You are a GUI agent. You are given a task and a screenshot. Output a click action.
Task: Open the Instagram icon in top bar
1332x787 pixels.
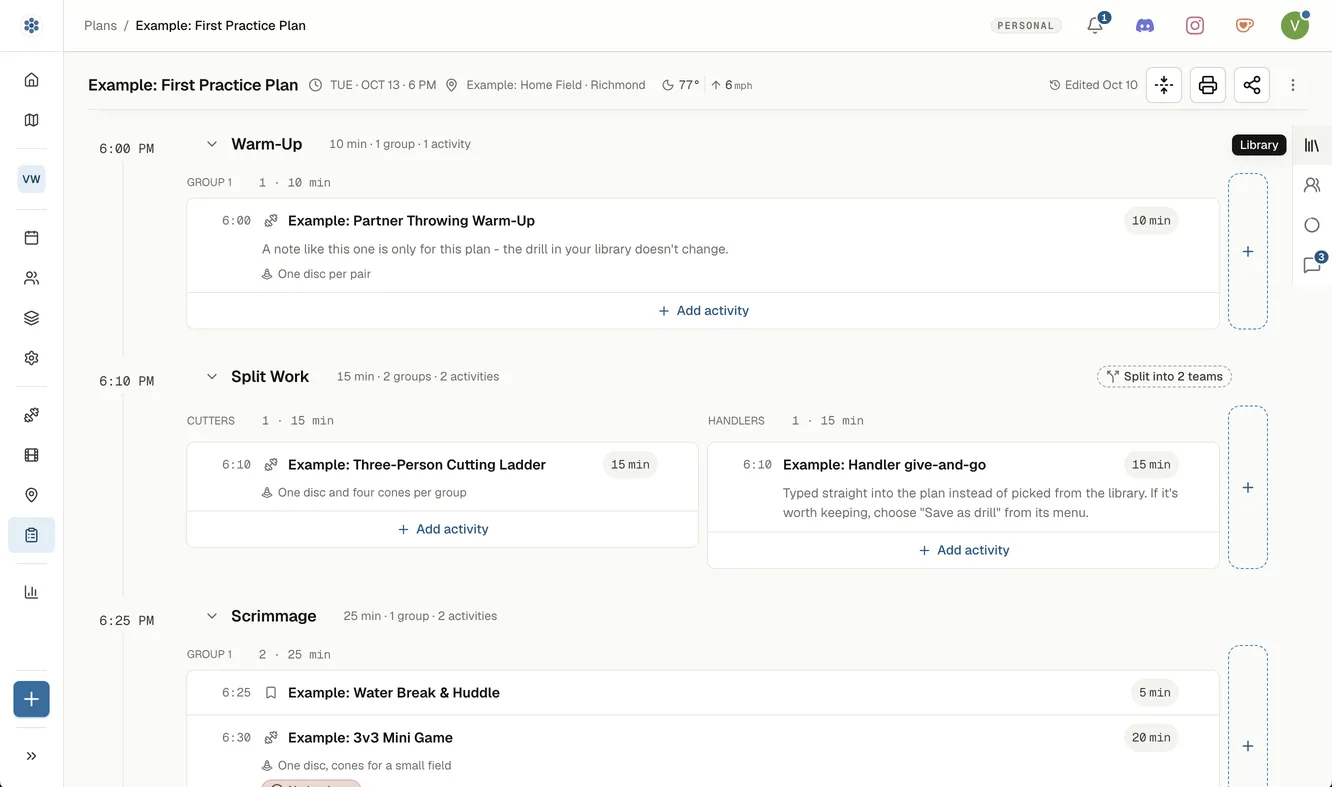click(x=1195, y=26)
